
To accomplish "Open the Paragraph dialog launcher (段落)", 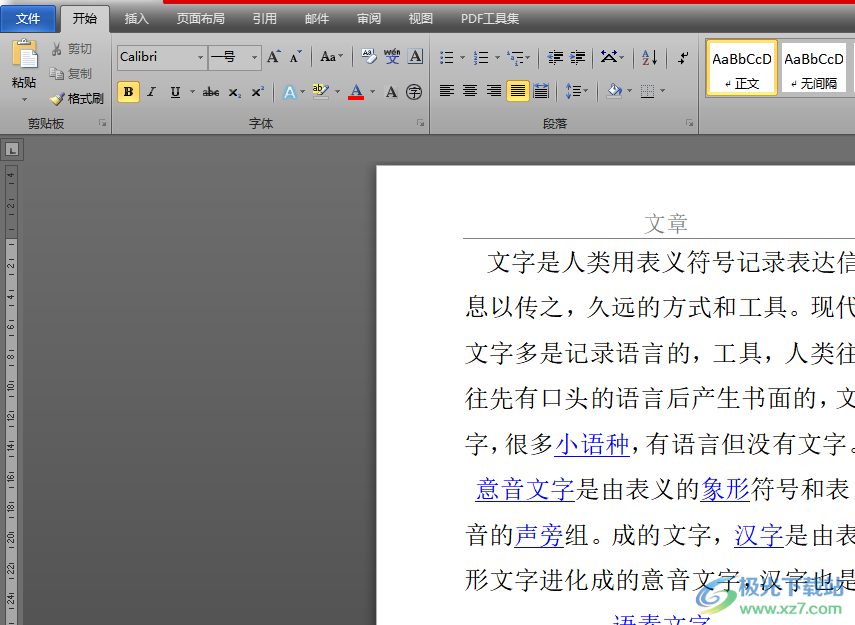I will [689, 123].
